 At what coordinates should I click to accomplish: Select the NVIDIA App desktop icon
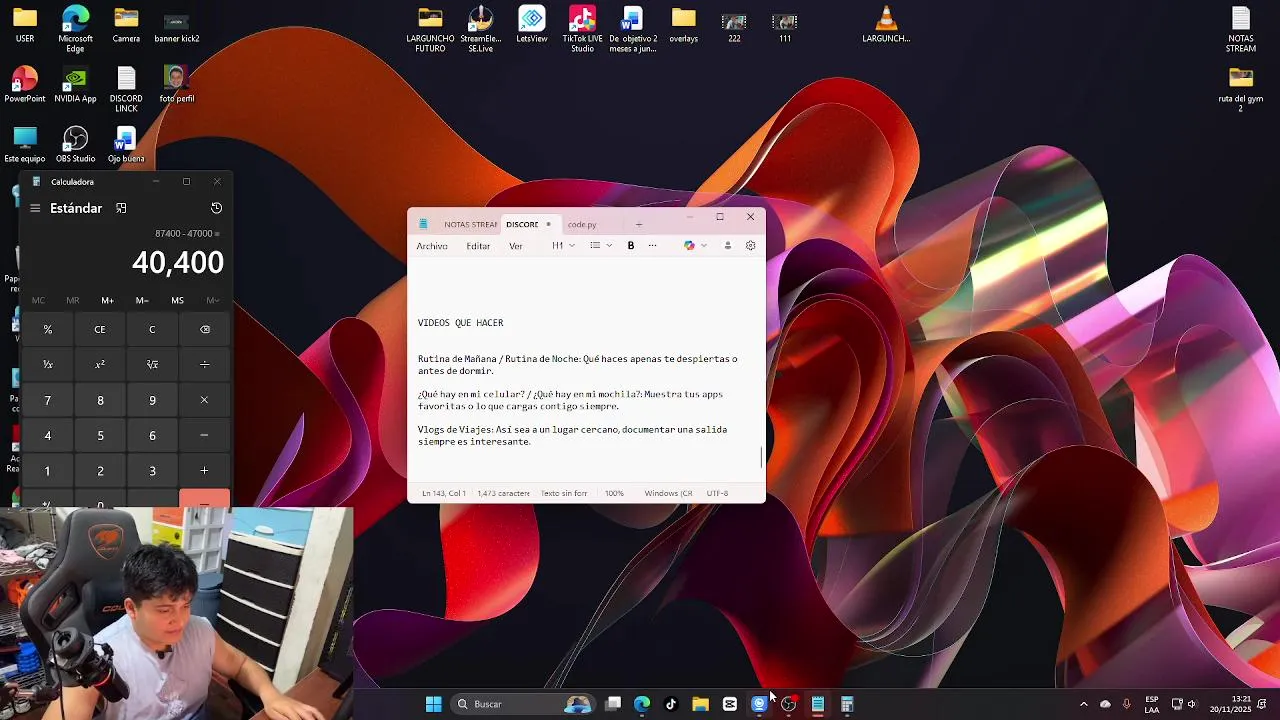click(75, 85)
